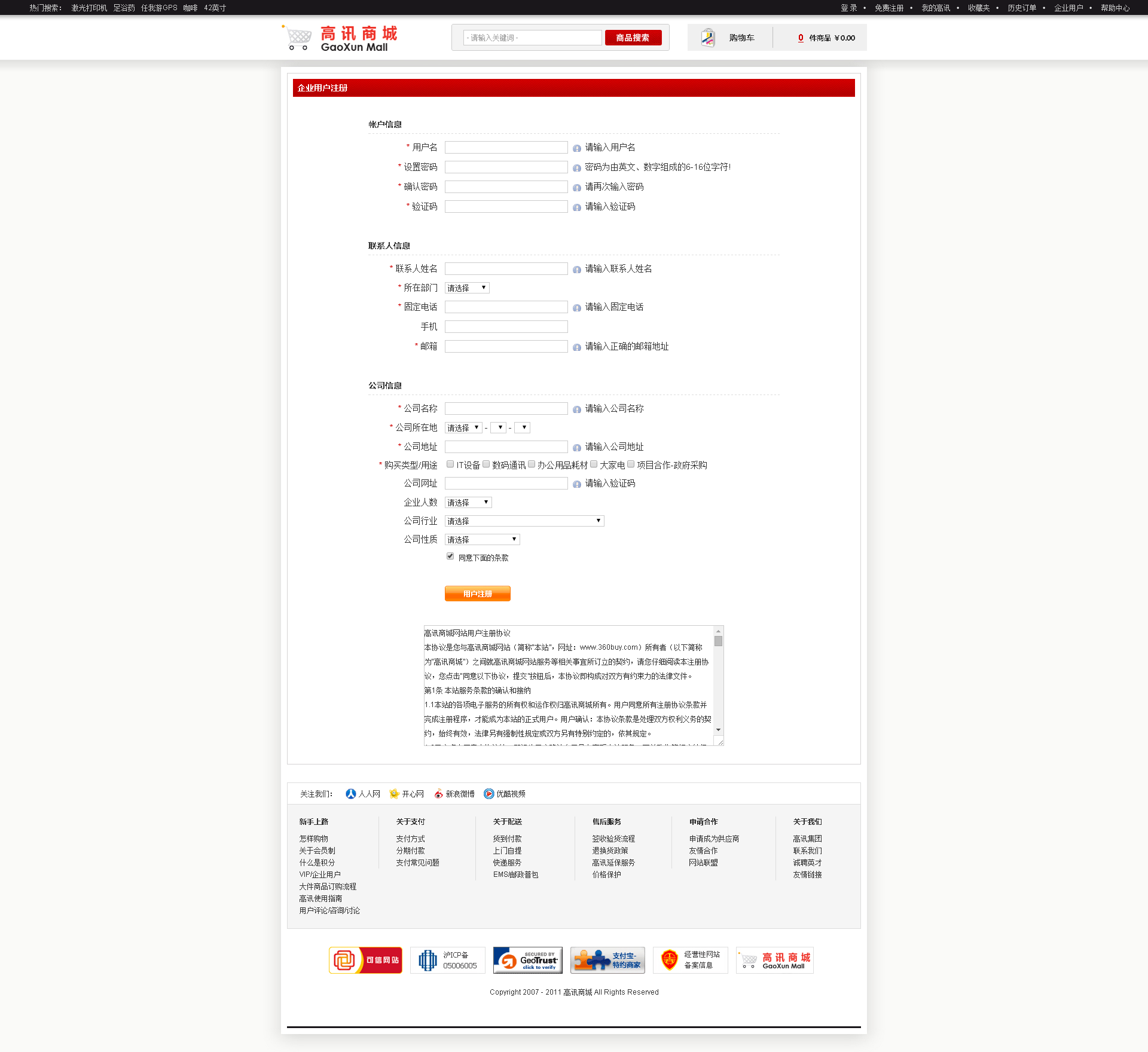Open the Renren social network icon
The height and width of the screenshot is (1052, 1148).
(351, 794)
